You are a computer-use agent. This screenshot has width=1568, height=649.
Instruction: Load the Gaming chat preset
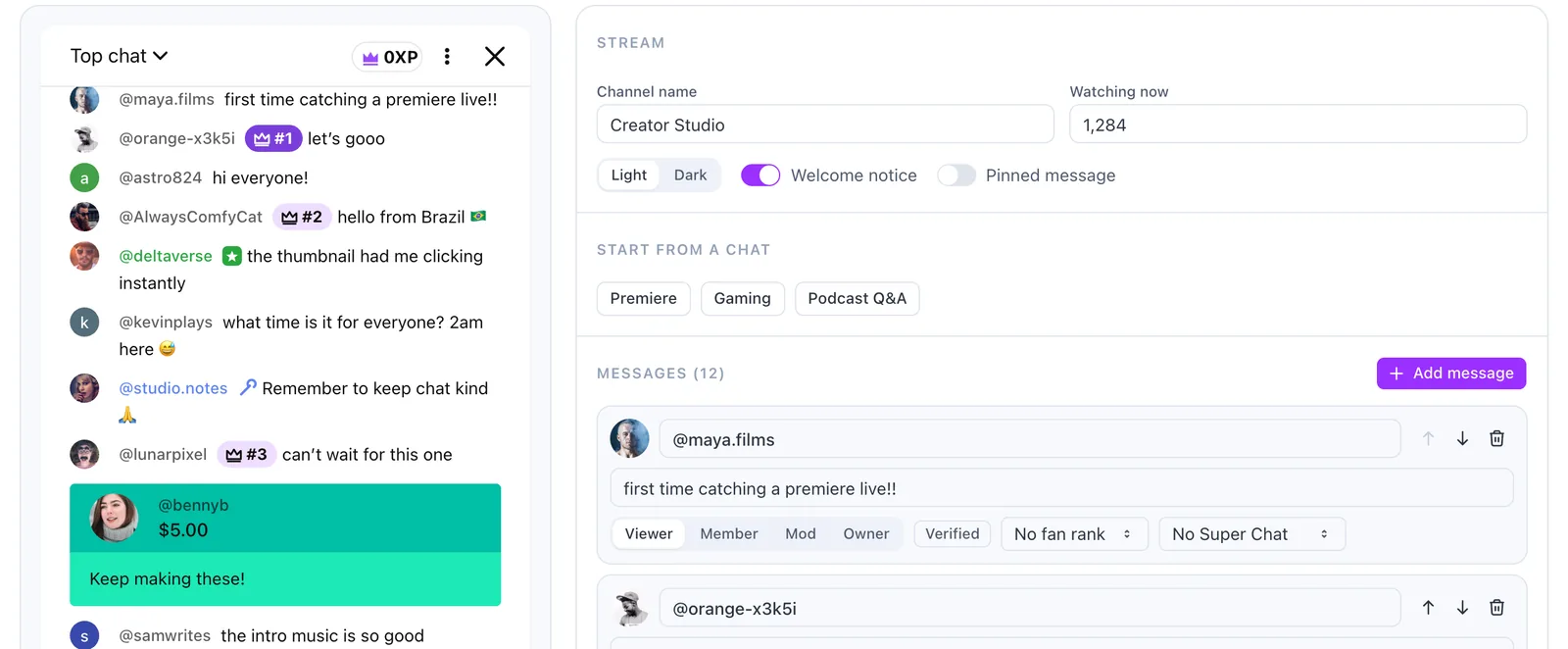tap(743, 298)
